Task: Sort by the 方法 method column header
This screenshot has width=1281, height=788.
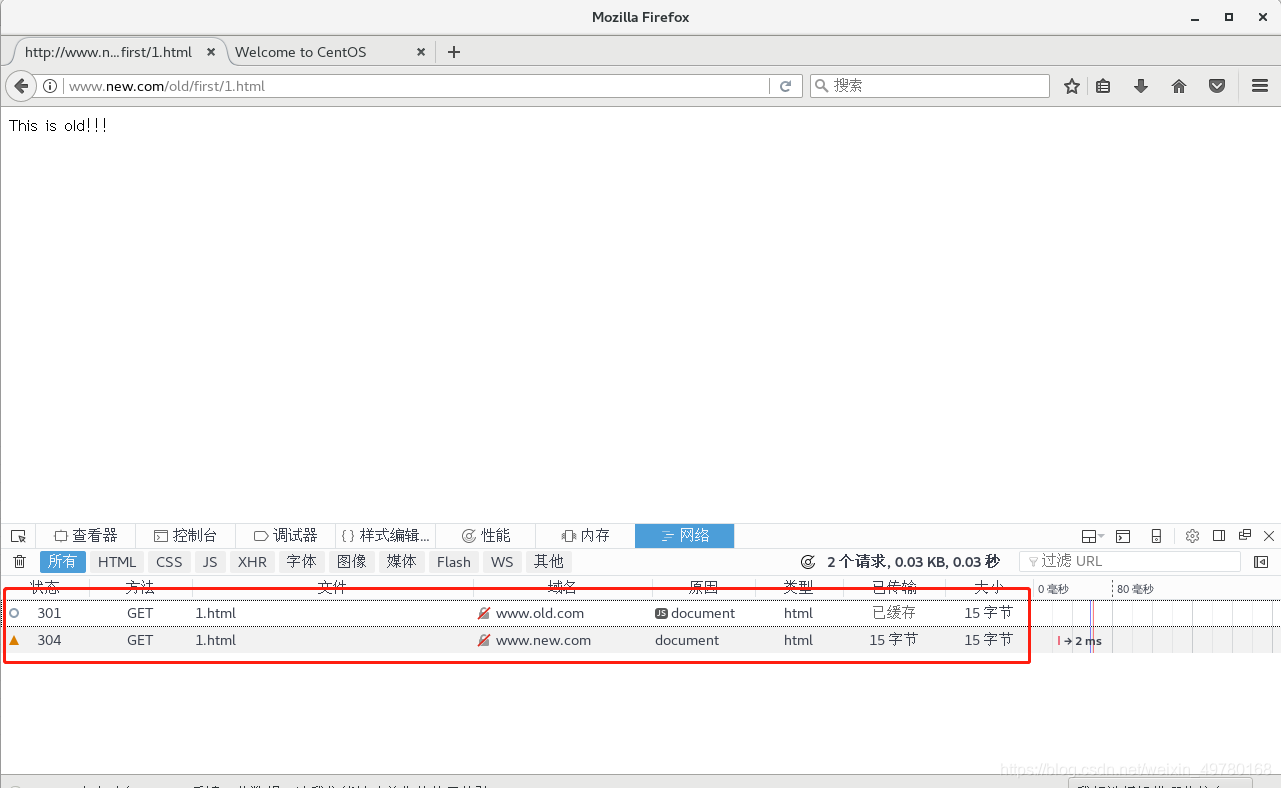Action: pyautogui.click(x=141, y=588)
